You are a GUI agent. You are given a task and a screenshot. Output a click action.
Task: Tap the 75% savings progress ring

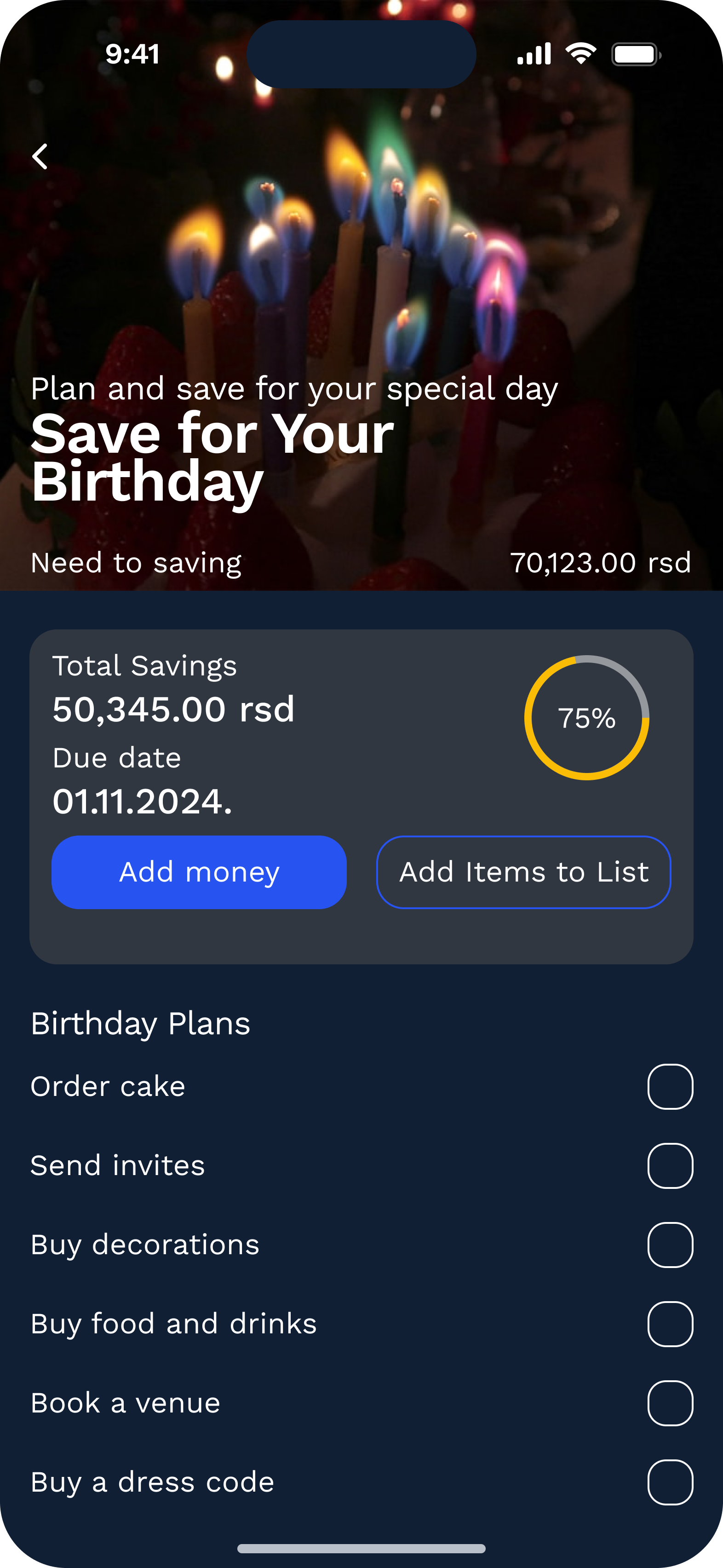coord(586,718)
